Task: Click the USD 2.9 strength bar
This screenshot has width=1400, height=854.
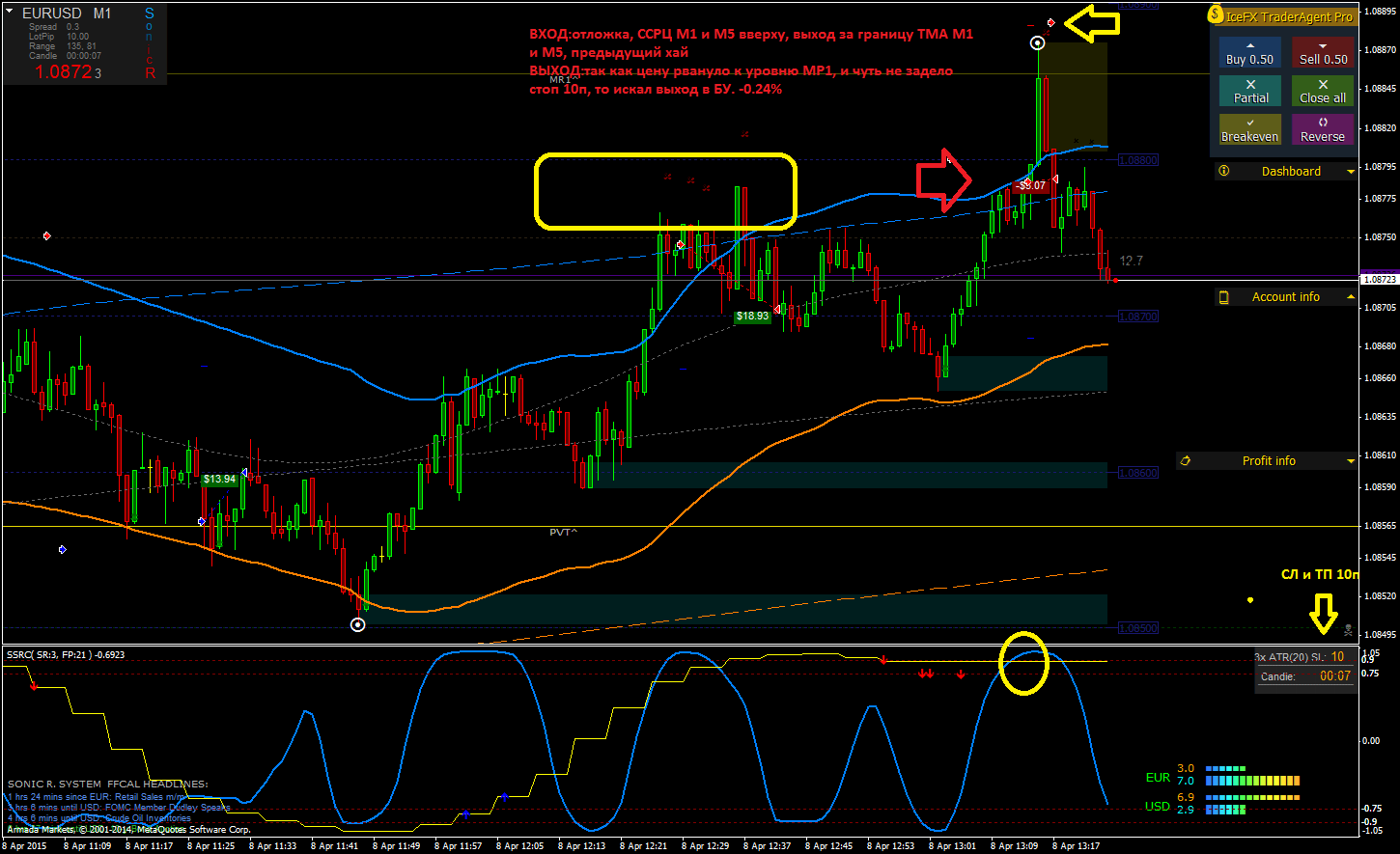Action: pyautogui.click(x=1224, y=810)
